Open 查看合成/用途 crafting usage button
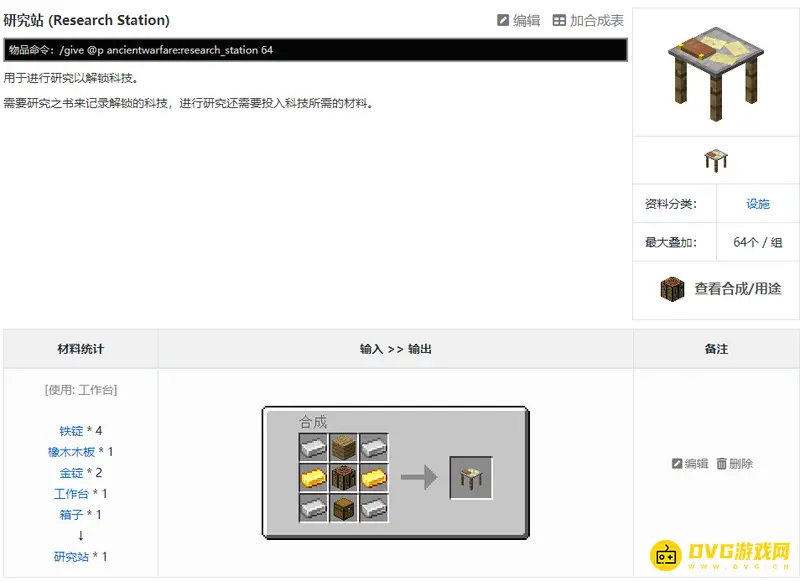800x581 pixels. (x=720, y=289)
